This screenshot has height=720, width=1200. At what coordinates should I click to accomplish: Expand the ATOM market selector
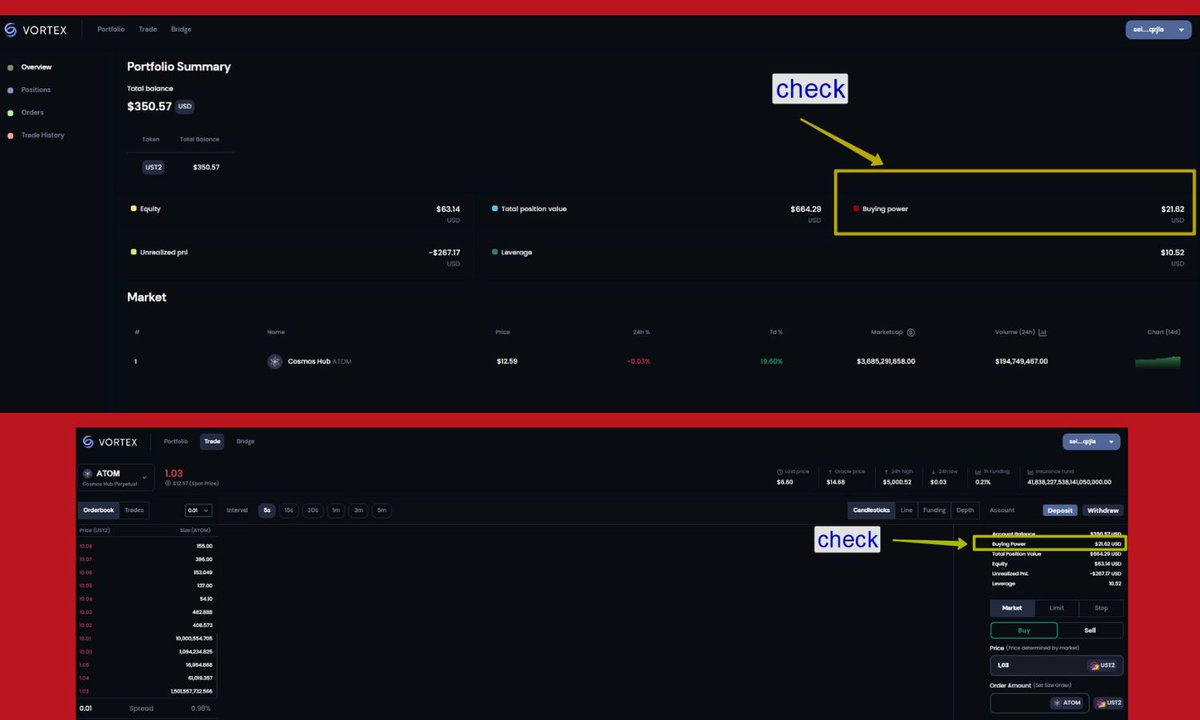(x=144, y=478)
